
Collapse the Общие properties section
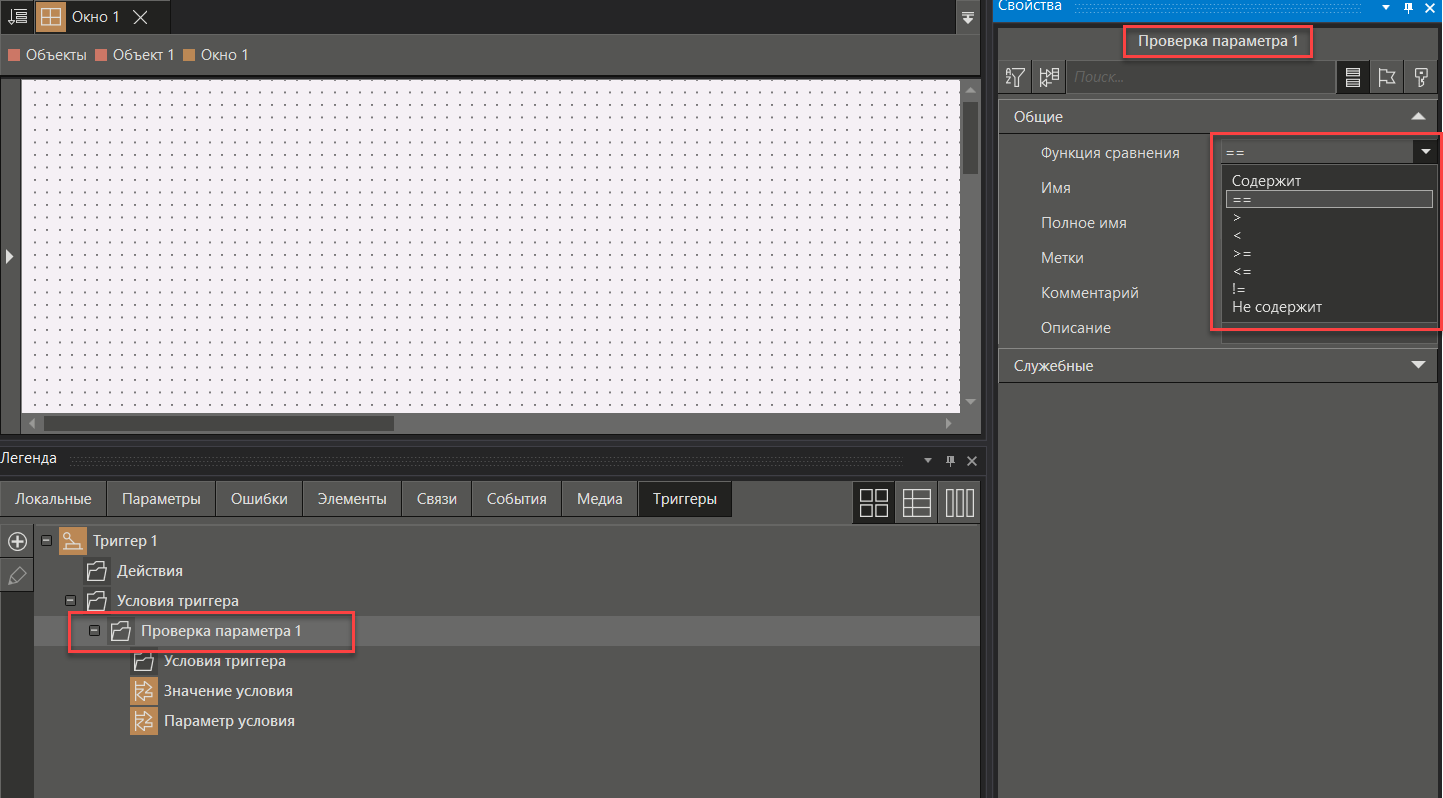pos(1417,117)
